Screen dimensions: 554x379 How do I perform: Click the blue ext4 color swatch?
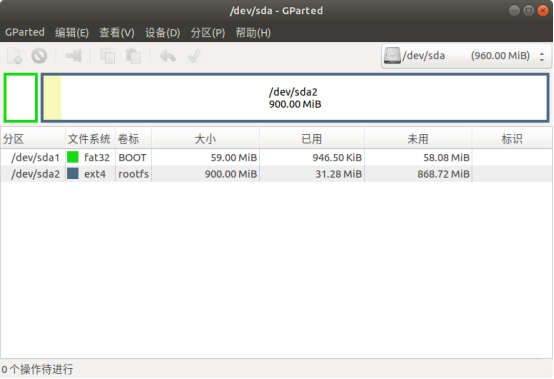(x=73, y=173)
